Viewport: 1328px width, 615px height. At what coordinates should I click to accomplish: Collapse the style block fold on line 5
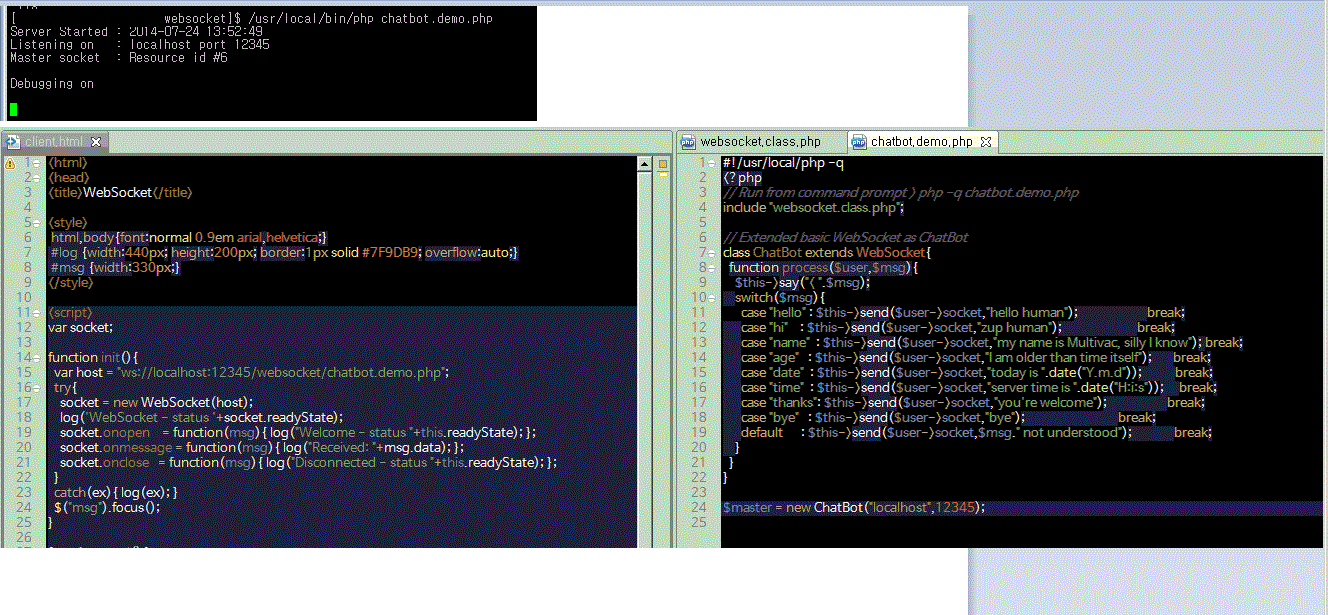click(37, 223)
